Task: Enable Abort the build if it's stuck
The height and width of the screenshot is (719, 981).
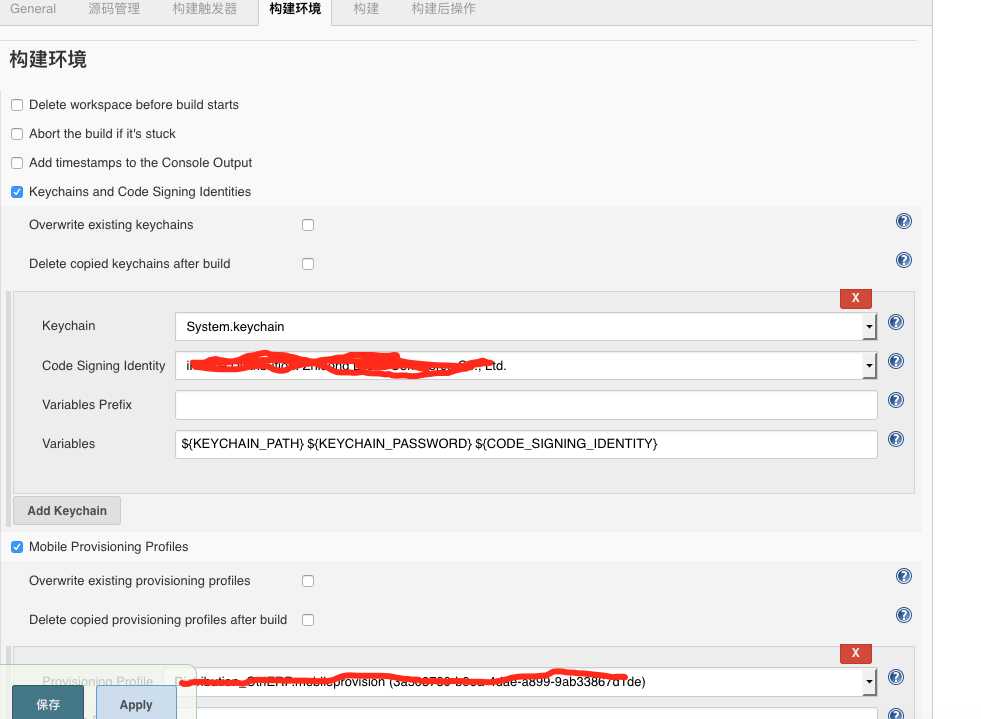Action: (x=17, y=134)
